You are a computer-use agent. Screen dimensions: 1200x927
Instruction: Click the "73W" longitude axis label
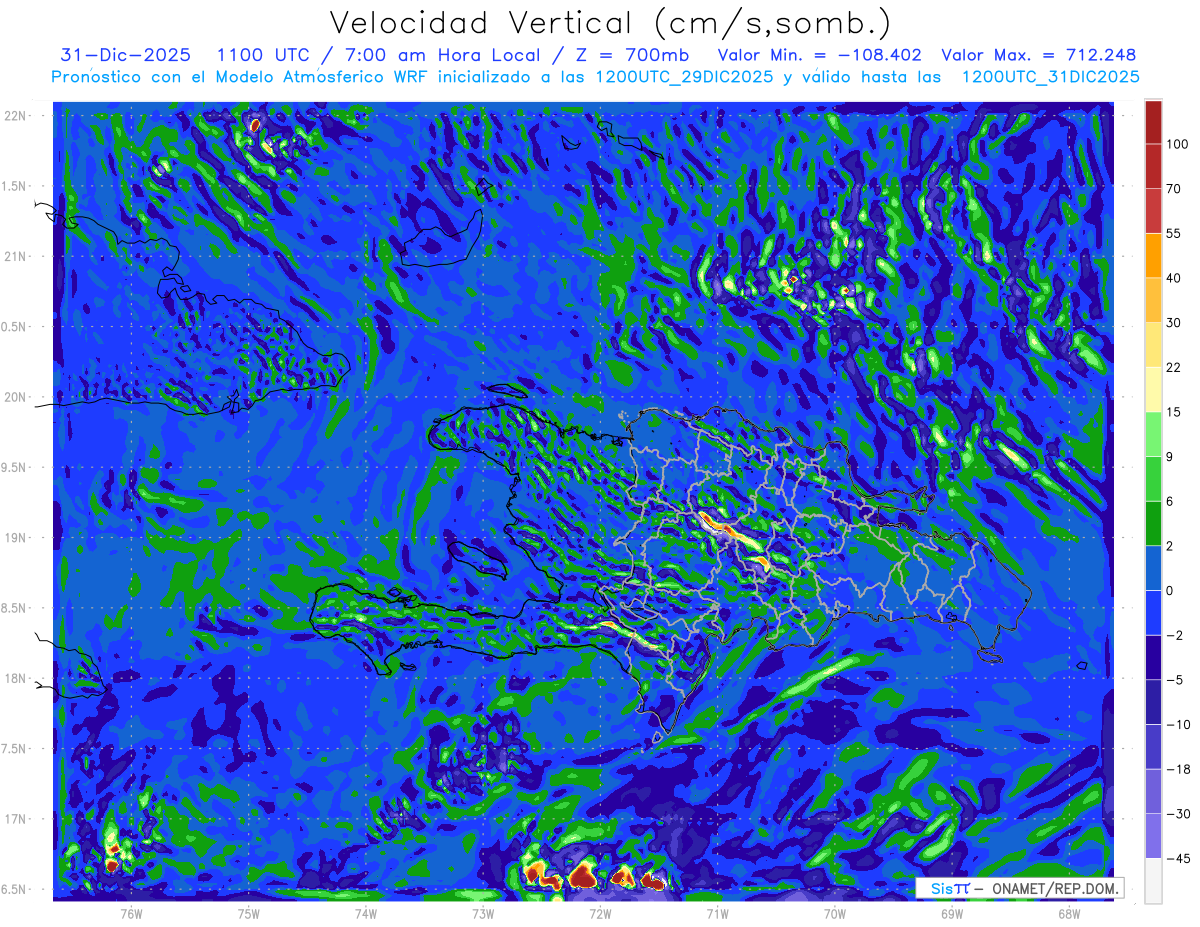[483, 914]
